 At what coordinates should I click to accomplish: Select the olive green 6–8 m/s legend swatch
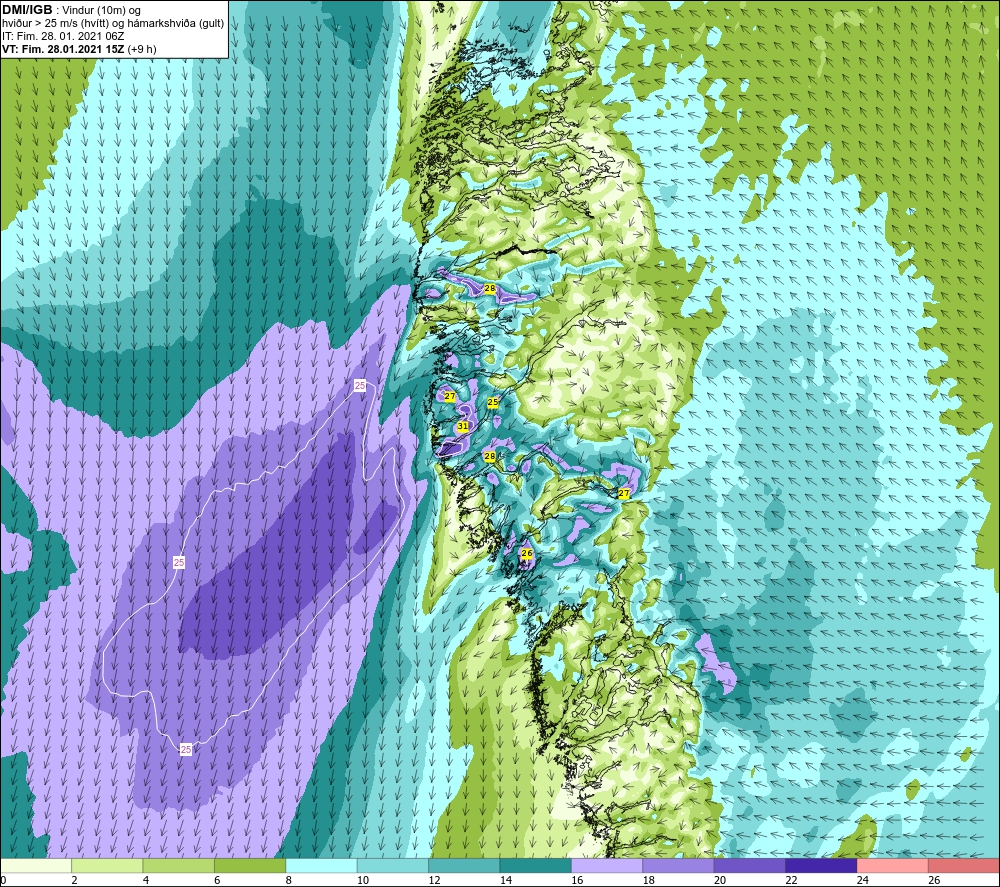250,866
